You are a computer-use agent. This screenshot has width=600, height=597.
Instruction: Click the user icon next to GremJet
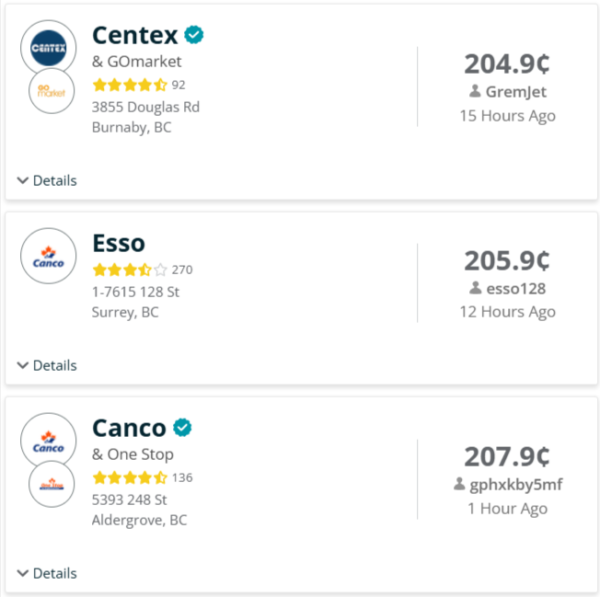click(x=475, y=92)
